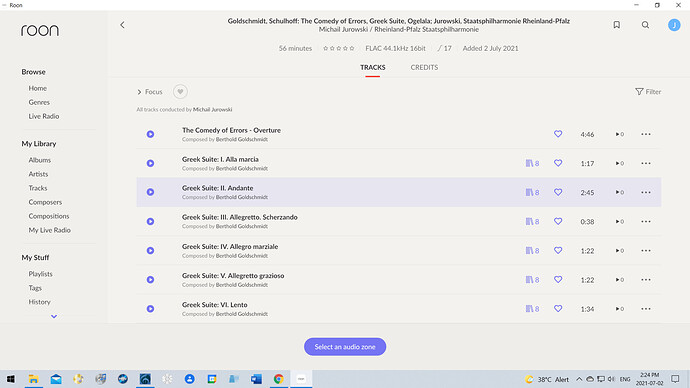Favorite The Comedy of Errors - Overture track
This screenshot has height=388, width=690.
click(x=558, y=134)
